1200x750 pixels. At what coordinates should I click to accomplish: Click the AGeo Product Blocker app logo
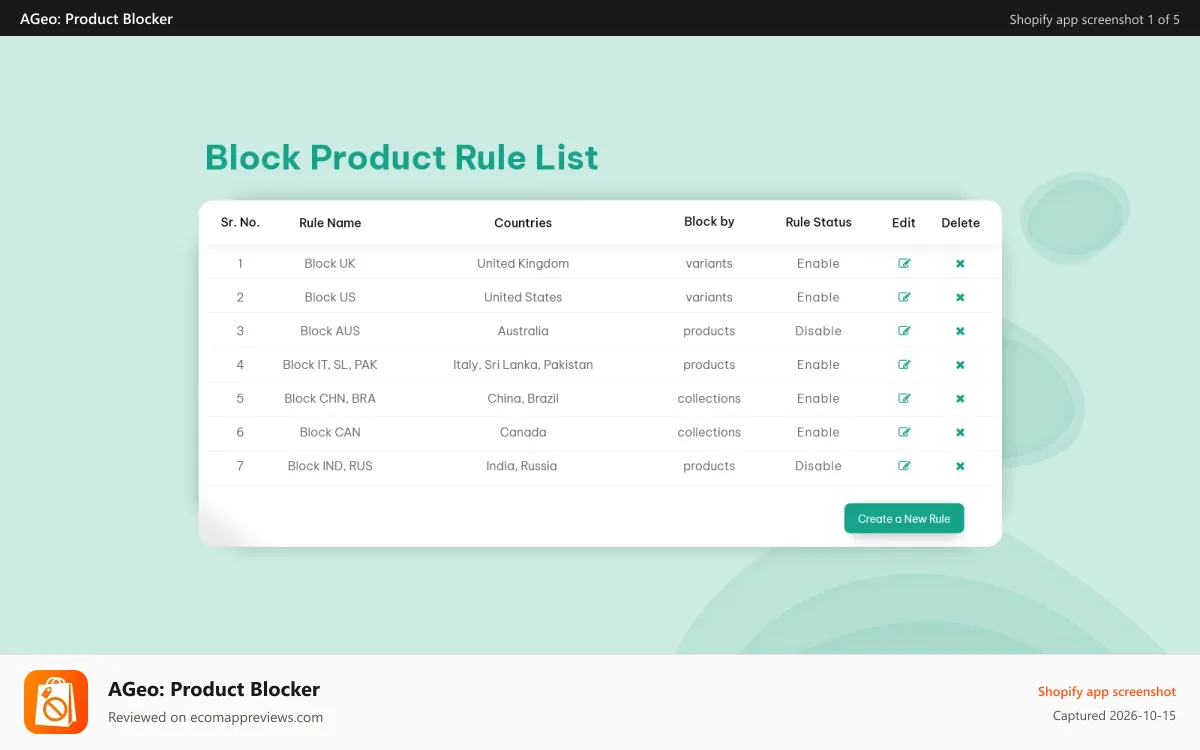(56, 702)
